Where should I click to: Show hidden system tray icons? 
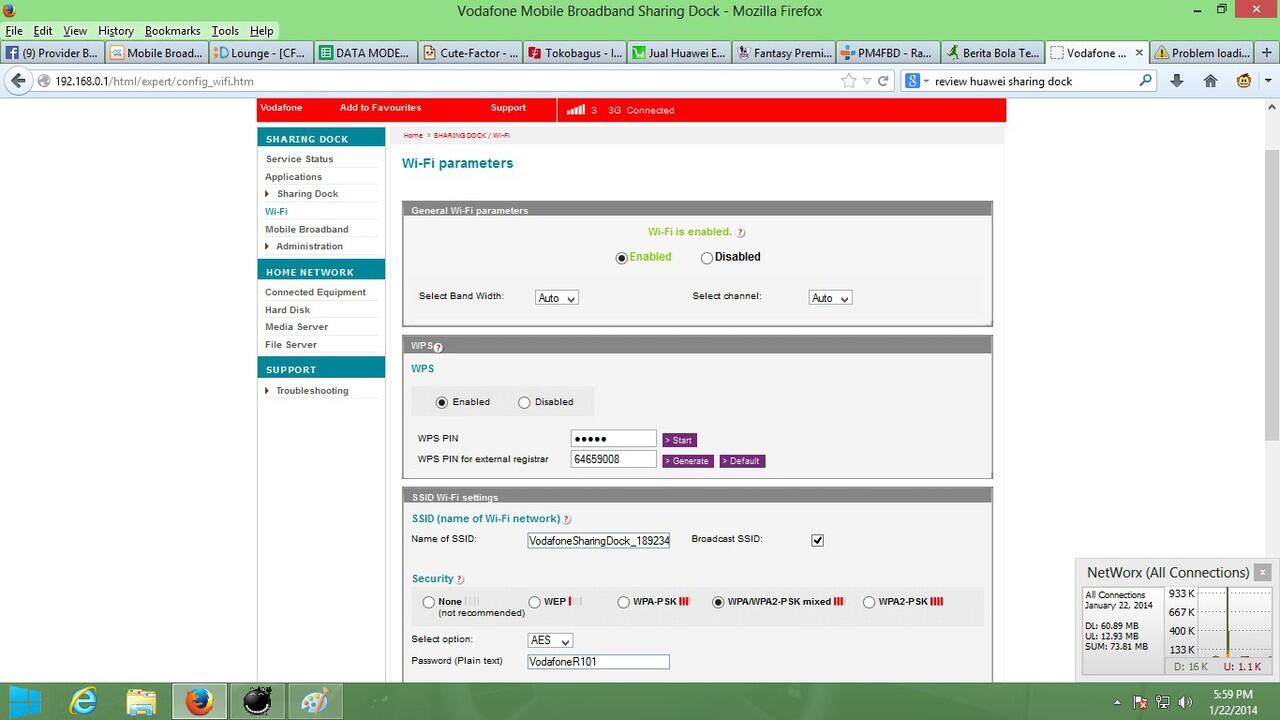(1118, 702)
